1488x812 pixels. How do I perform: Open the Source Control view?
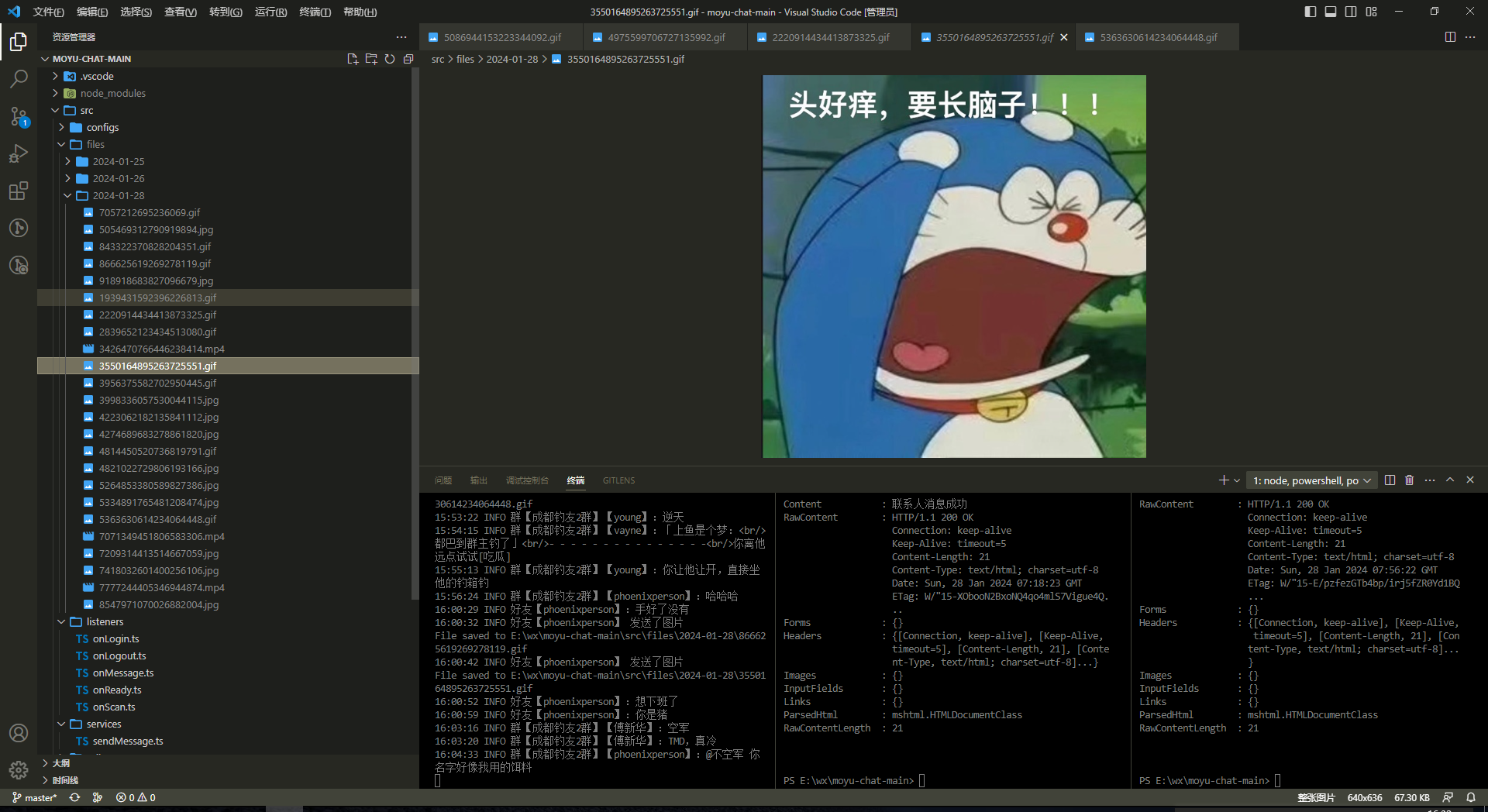pyautogui.click(x=19, y=116)
